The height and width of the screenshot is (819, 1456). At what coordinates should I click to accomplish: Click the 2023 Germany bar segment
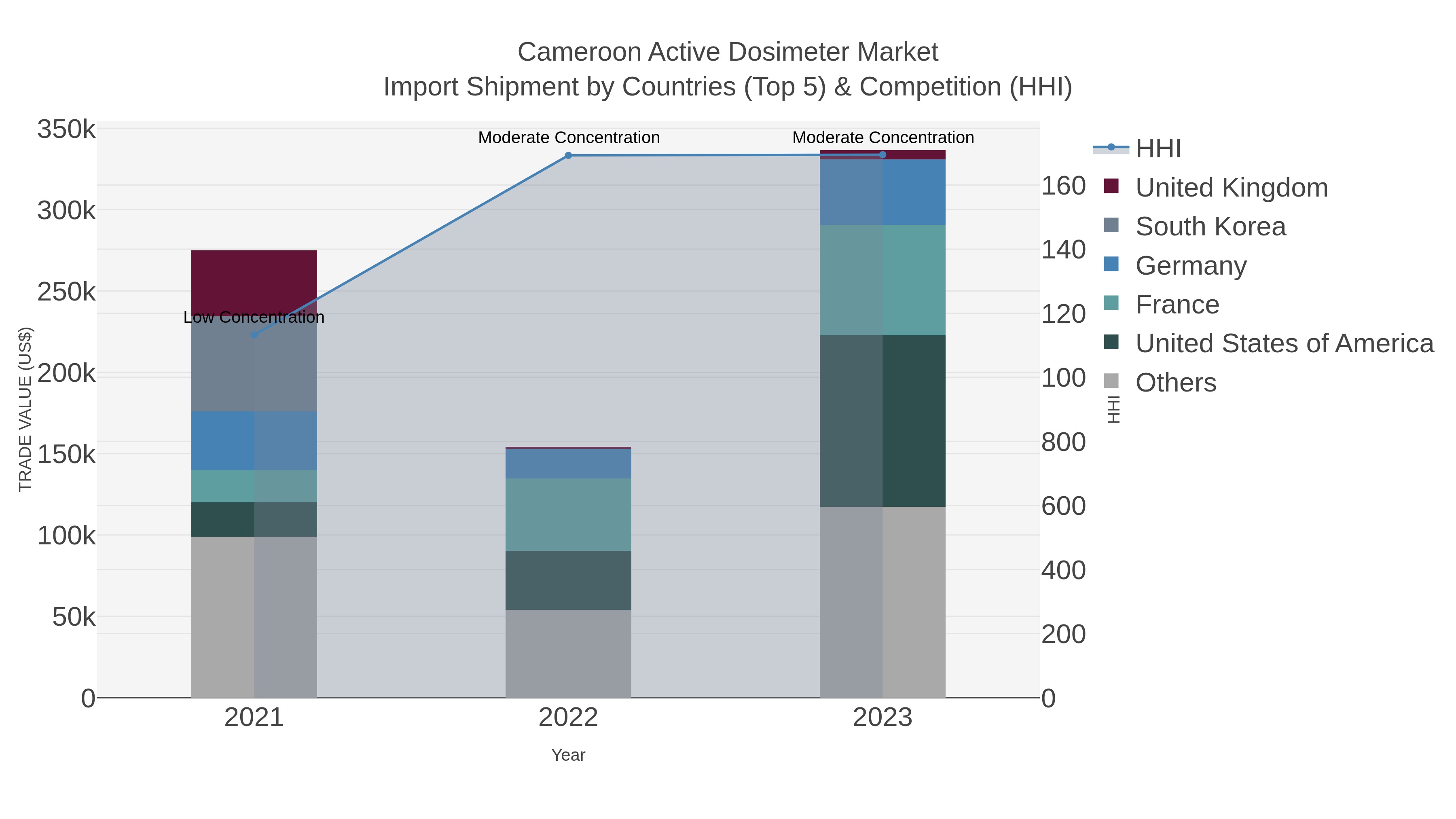(x=883, y=192)
